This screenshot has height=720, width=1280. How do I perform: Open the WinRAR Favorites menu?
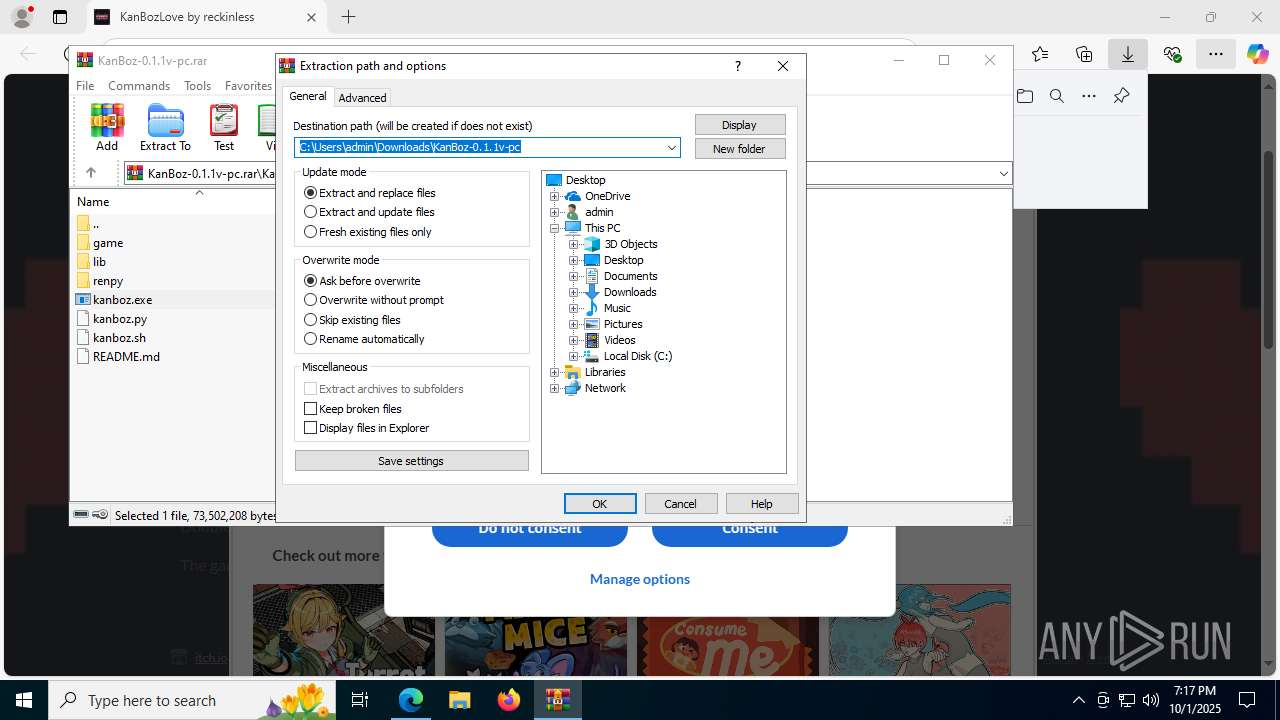point(248,86)
